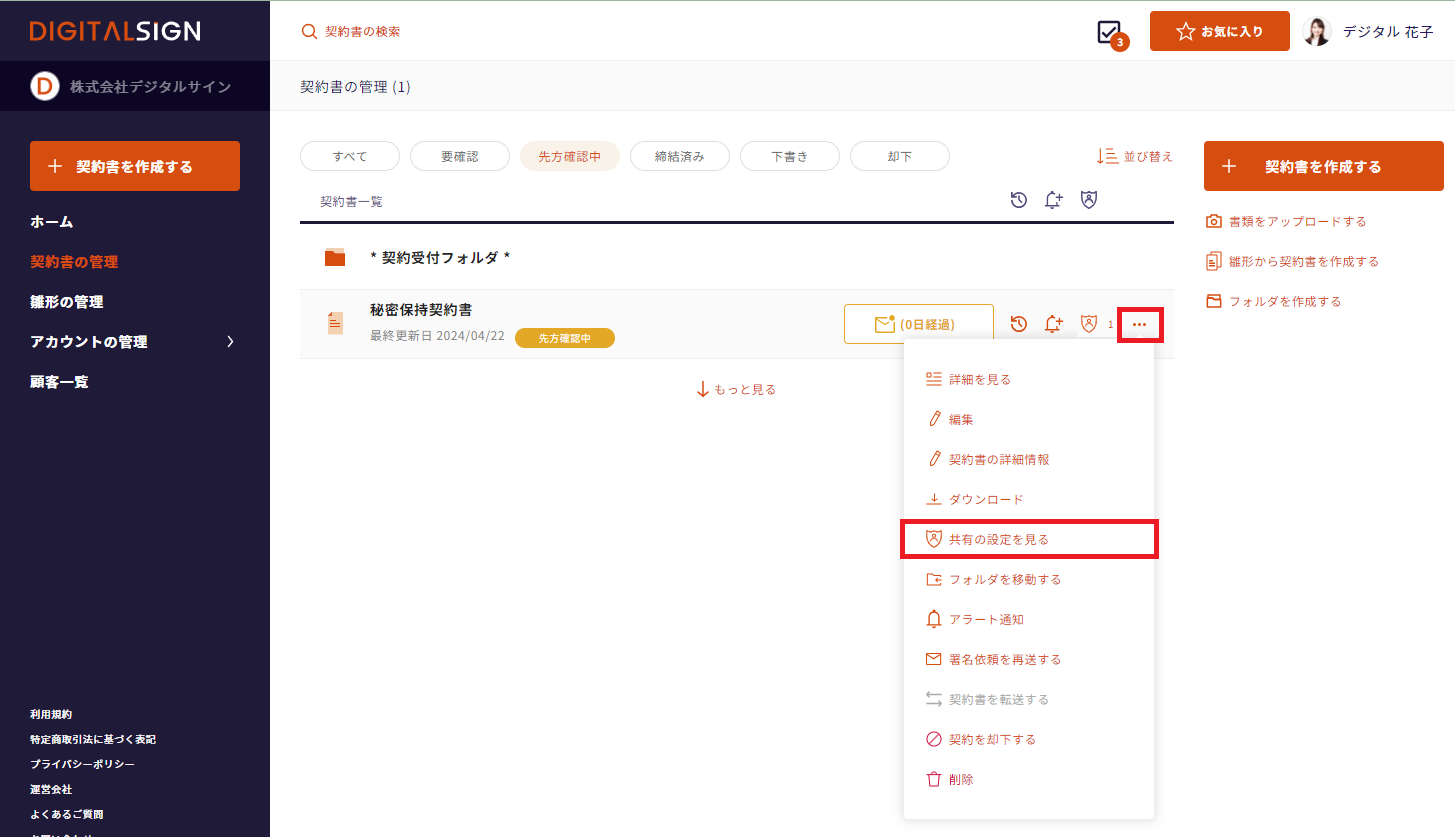
Task: Click the user avatar for デジタル 花子
Action: pyautogui.click(x=1317, y=32)
